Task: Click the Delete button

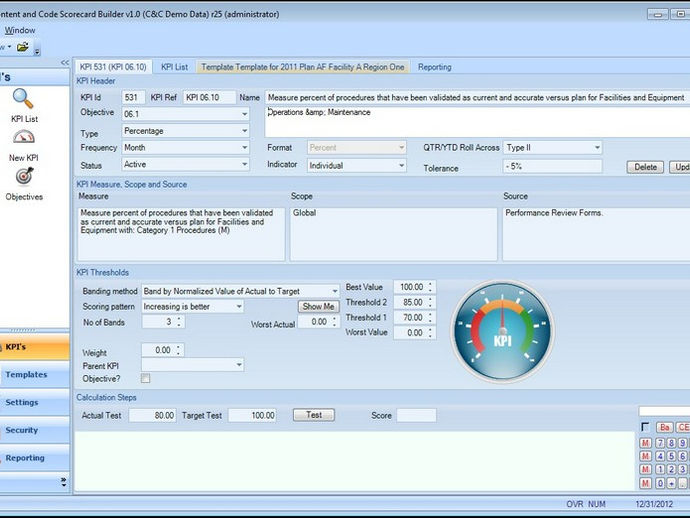Action: (x=645, y=167)
